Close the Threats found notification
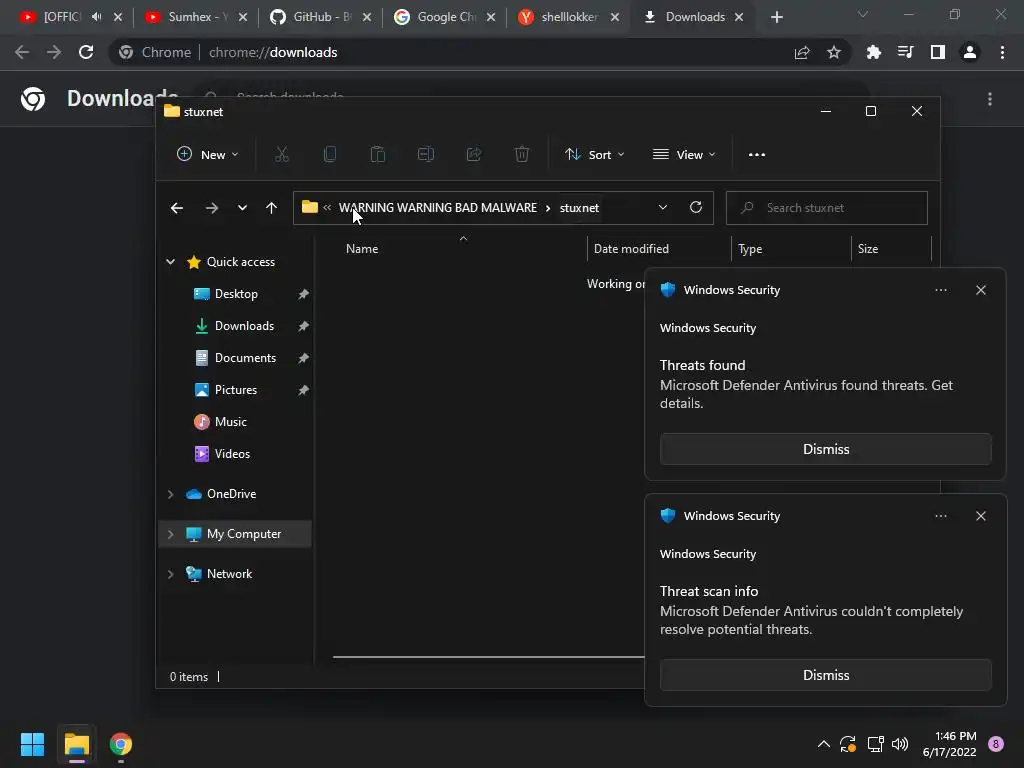The image size is (1024, 768). tap(980, 290)
